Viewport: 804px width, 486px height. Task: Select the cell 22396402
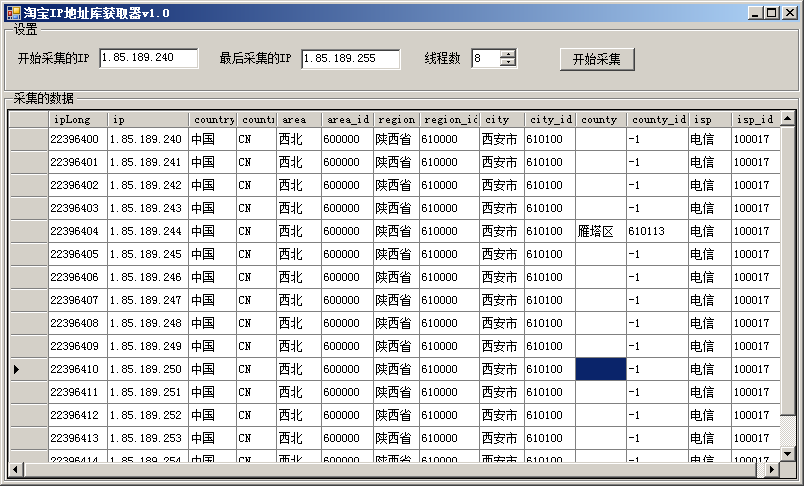tap(78, 185)
